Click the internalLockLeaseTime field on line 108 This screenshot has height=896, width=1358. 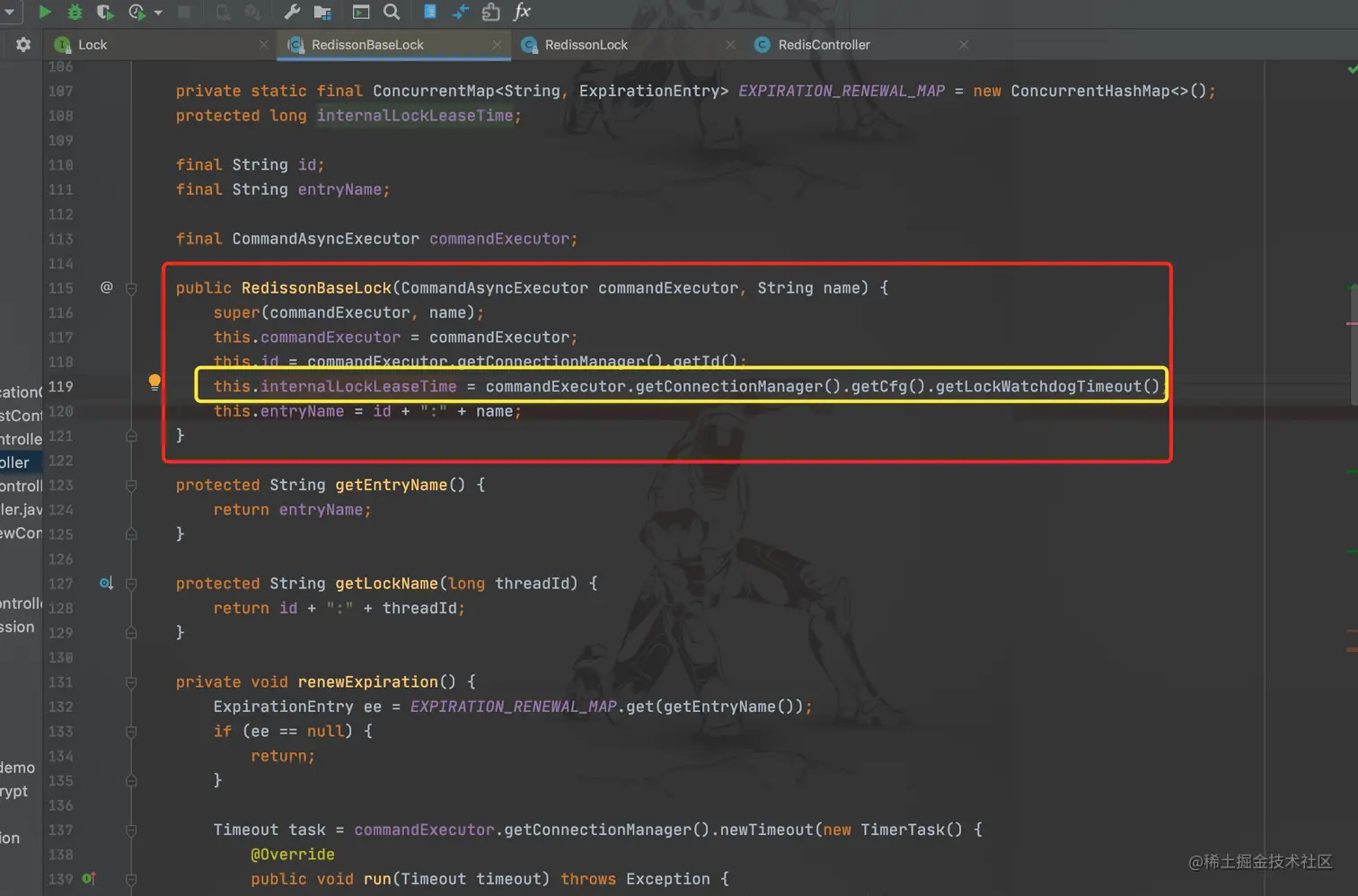tap(415, 116)
